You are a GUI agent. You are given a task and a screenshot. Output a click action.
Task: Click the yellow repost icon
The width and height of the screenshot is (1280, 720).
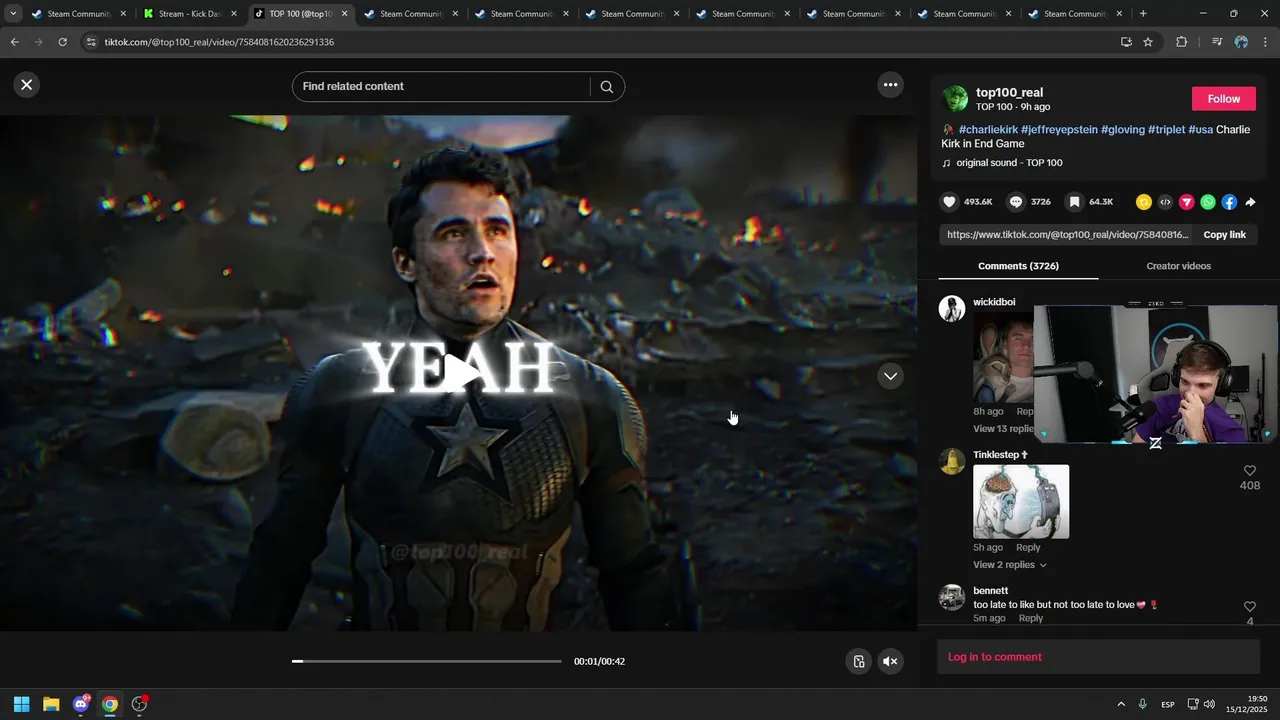tap(1144, 202)
